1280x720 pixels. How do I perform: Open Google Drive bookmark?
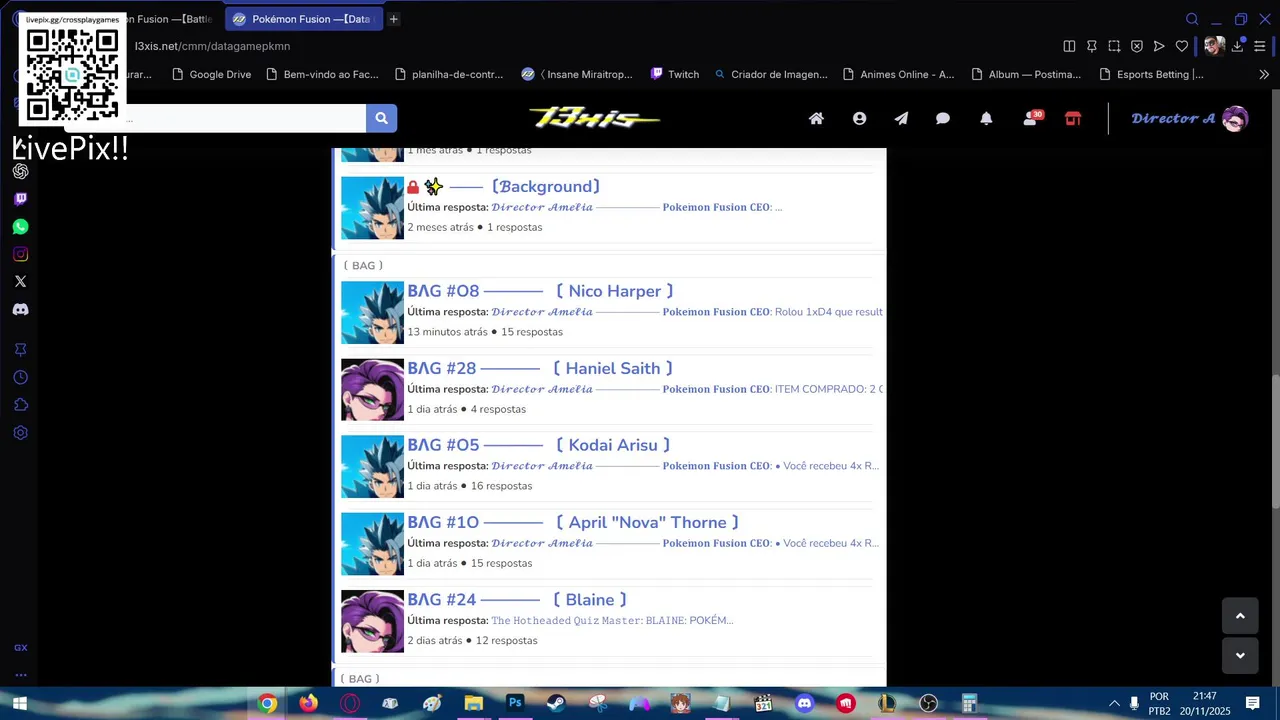tap(212, 74)
